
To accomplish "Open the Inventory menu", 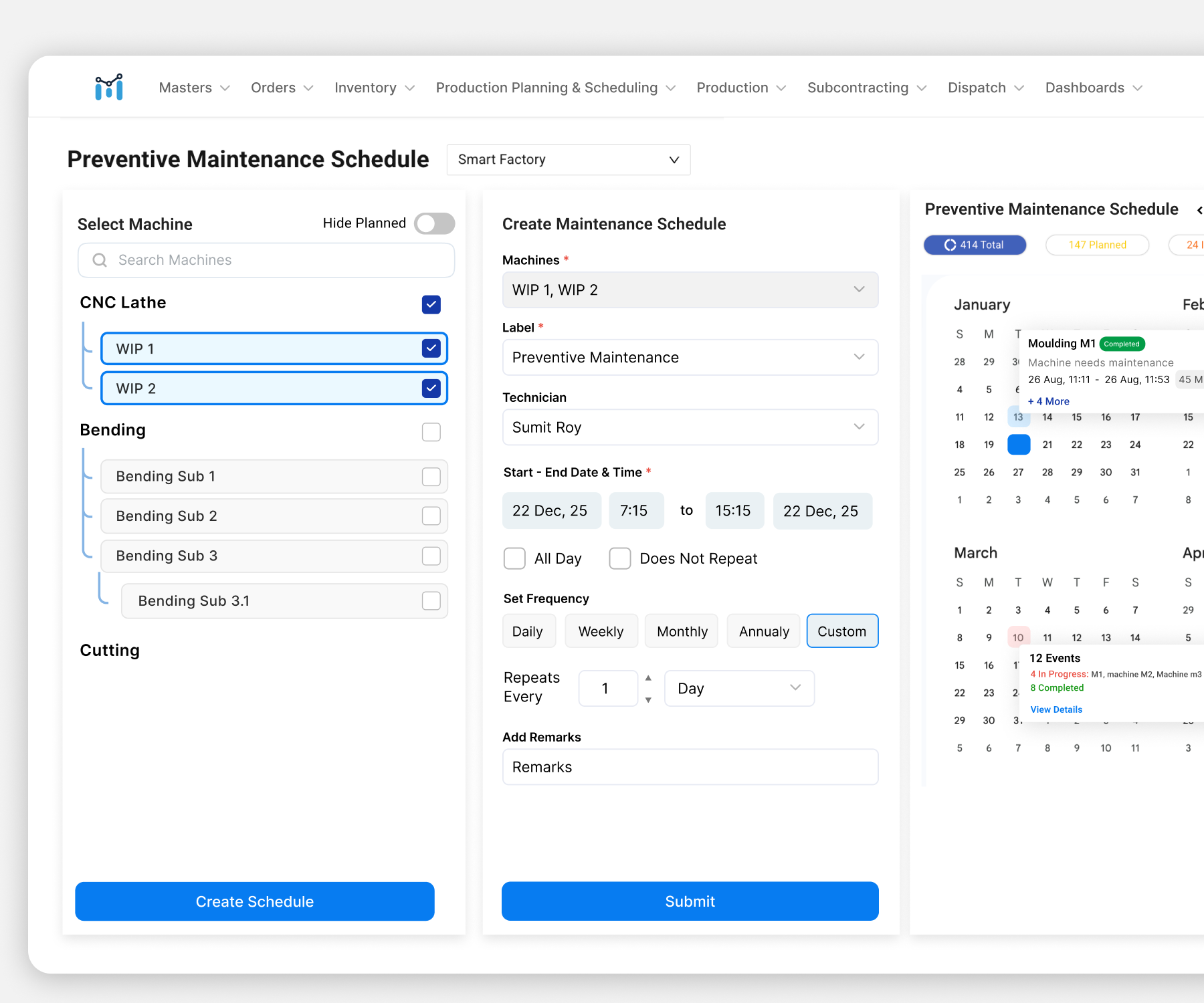I will (375, 88).
